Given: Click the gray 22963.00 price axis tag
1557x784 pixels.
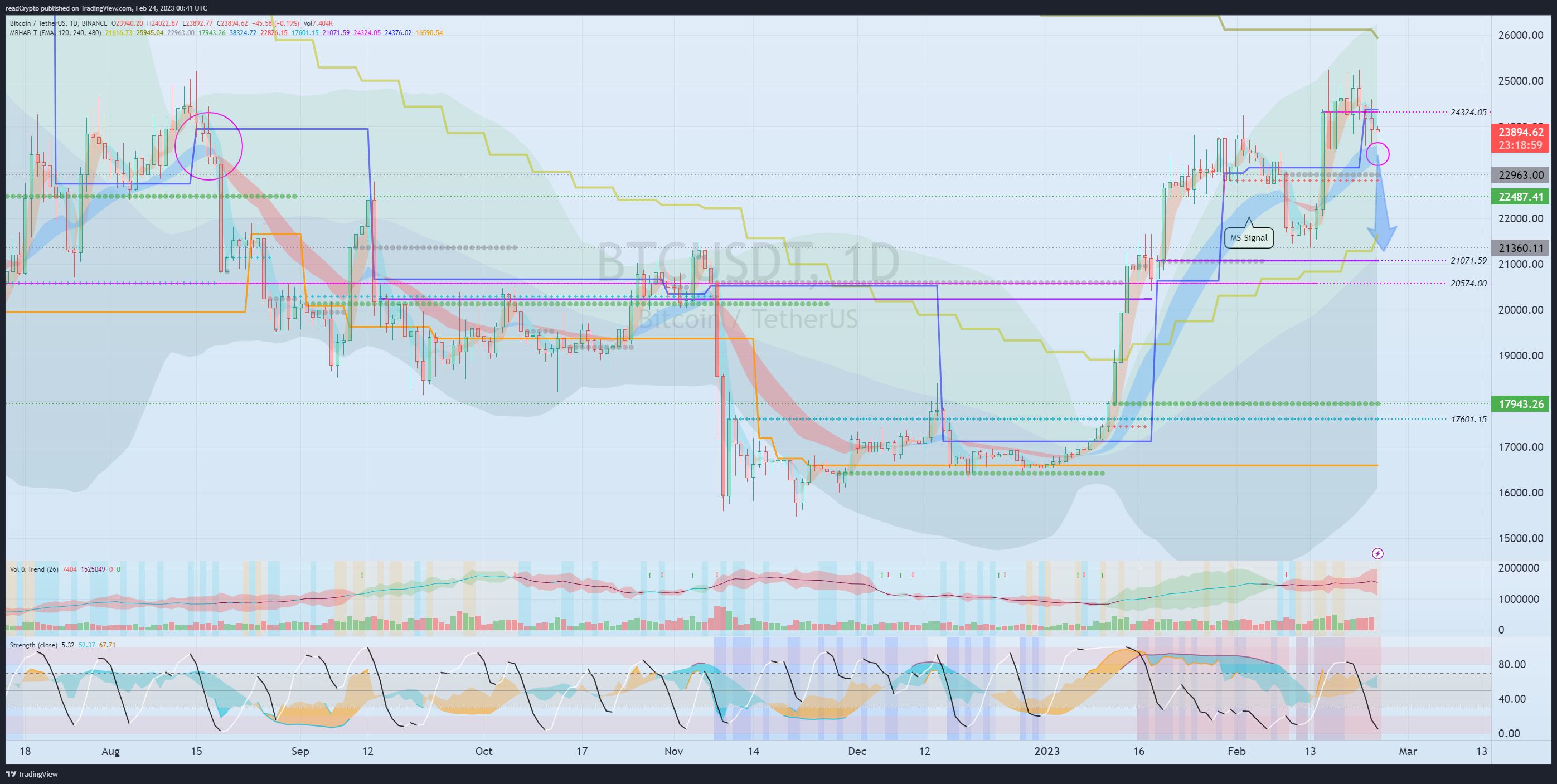Looking at the screenshot, I should 1521,175.
